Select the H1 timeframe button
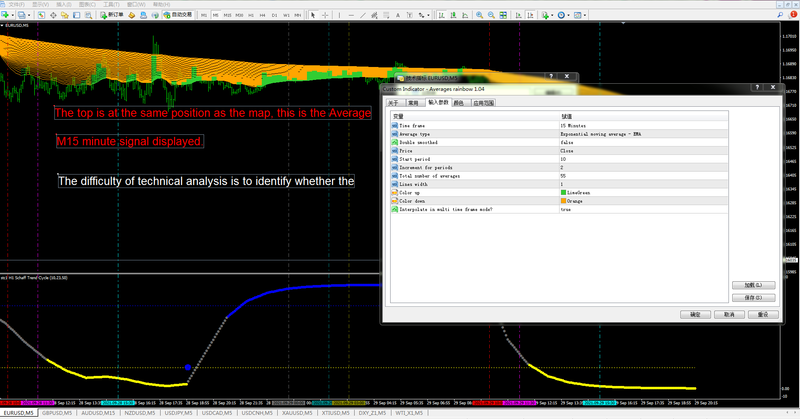800x419 pixels. pyautogui.click(x=251, y=15)
